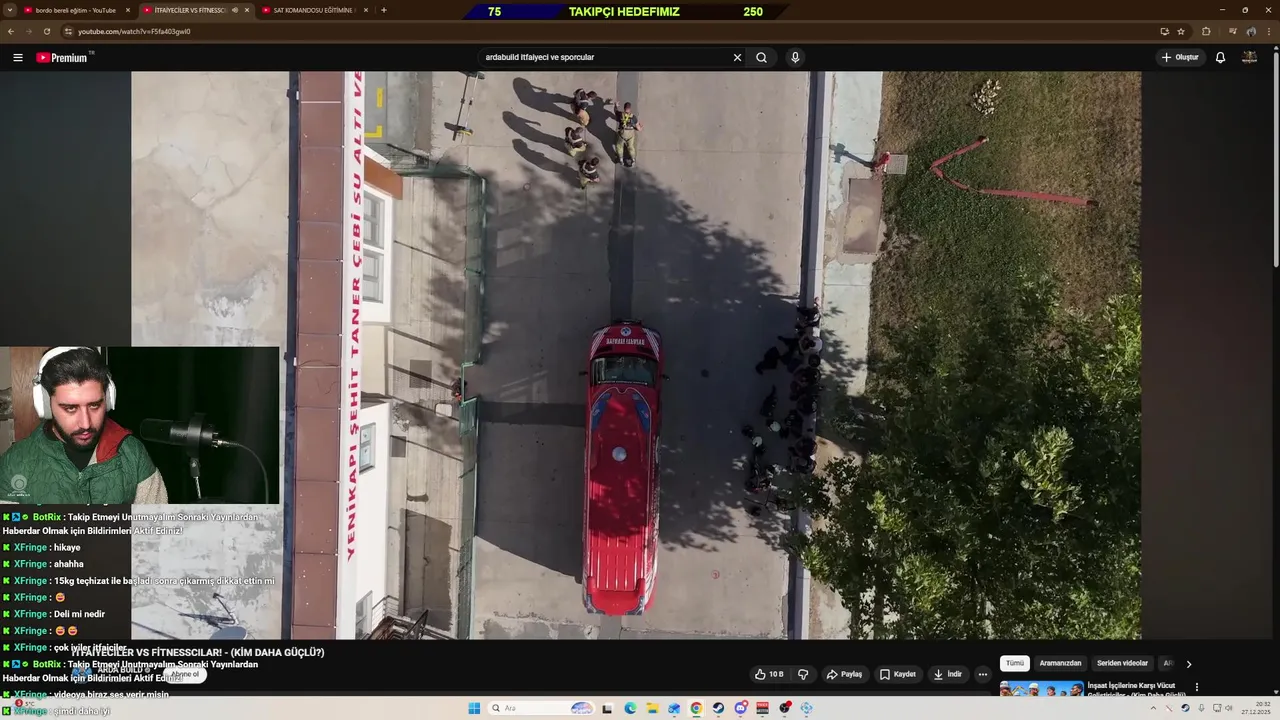Open File Explorer from the taskbar
The image size is (1280, 720).
pyautogui.click(x=652, y=708)
